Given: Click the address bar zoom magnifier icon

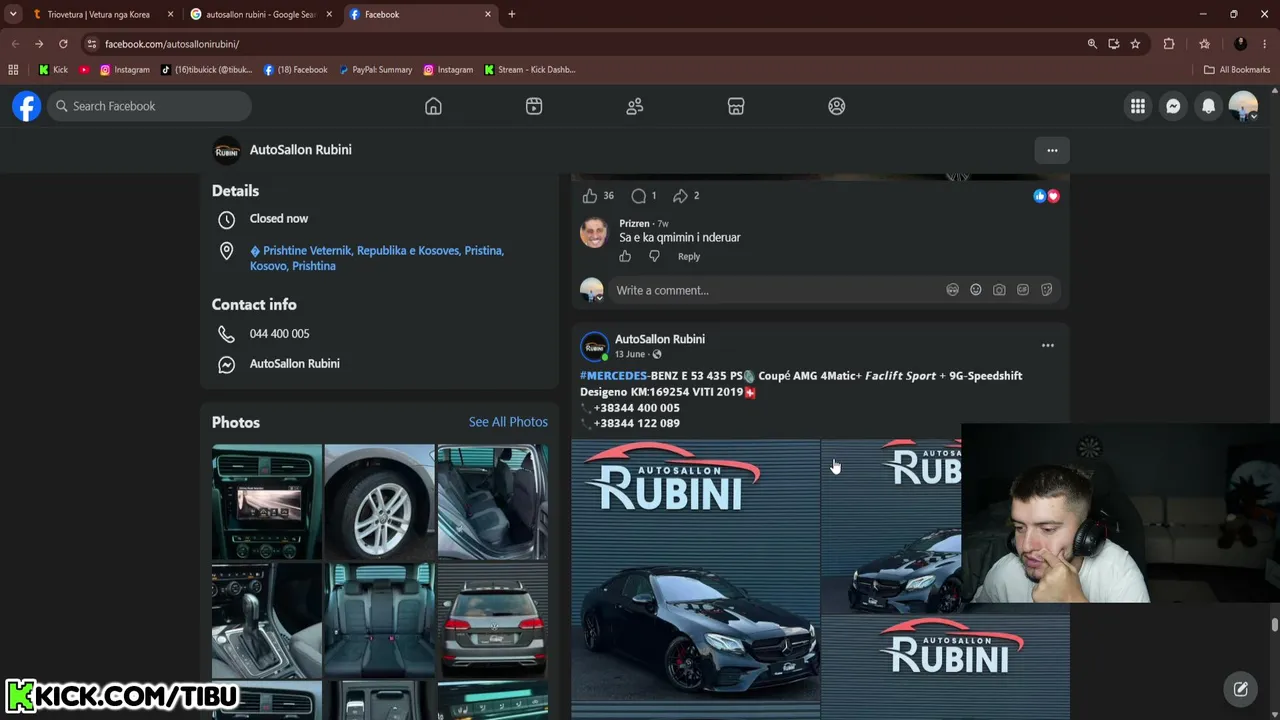Looking at the screenshot, I should pos(1092,44).
